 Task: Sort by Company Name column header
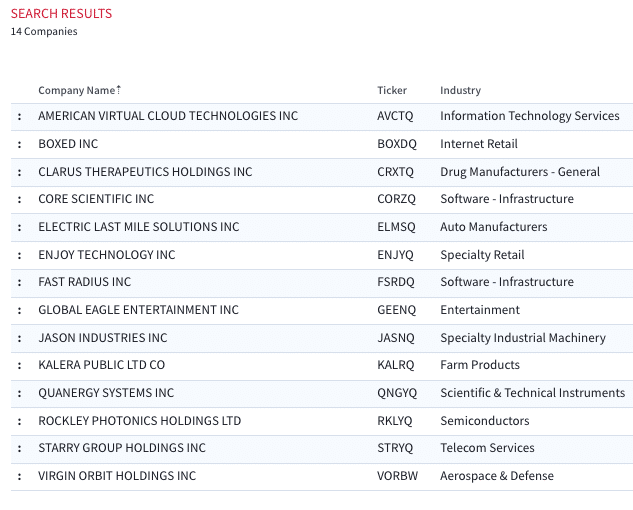pos(77,90)
